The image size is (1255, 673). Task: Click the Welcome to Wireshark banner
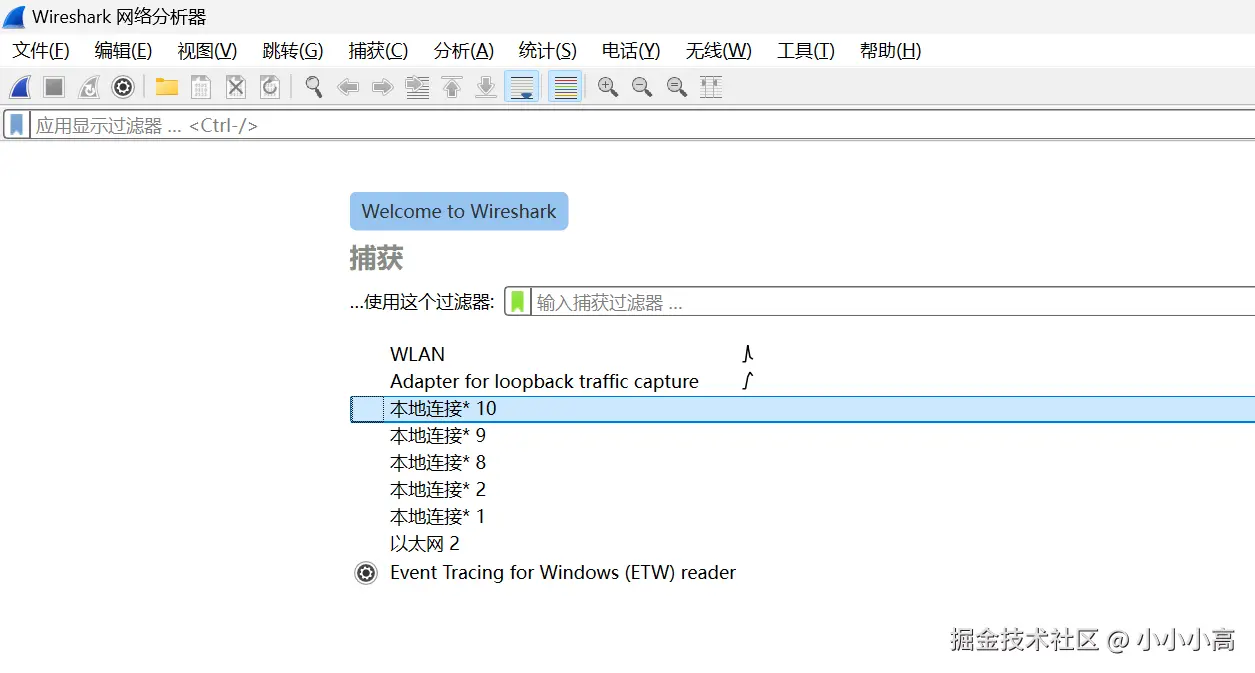pyautogui.click(x=459, y=211)
